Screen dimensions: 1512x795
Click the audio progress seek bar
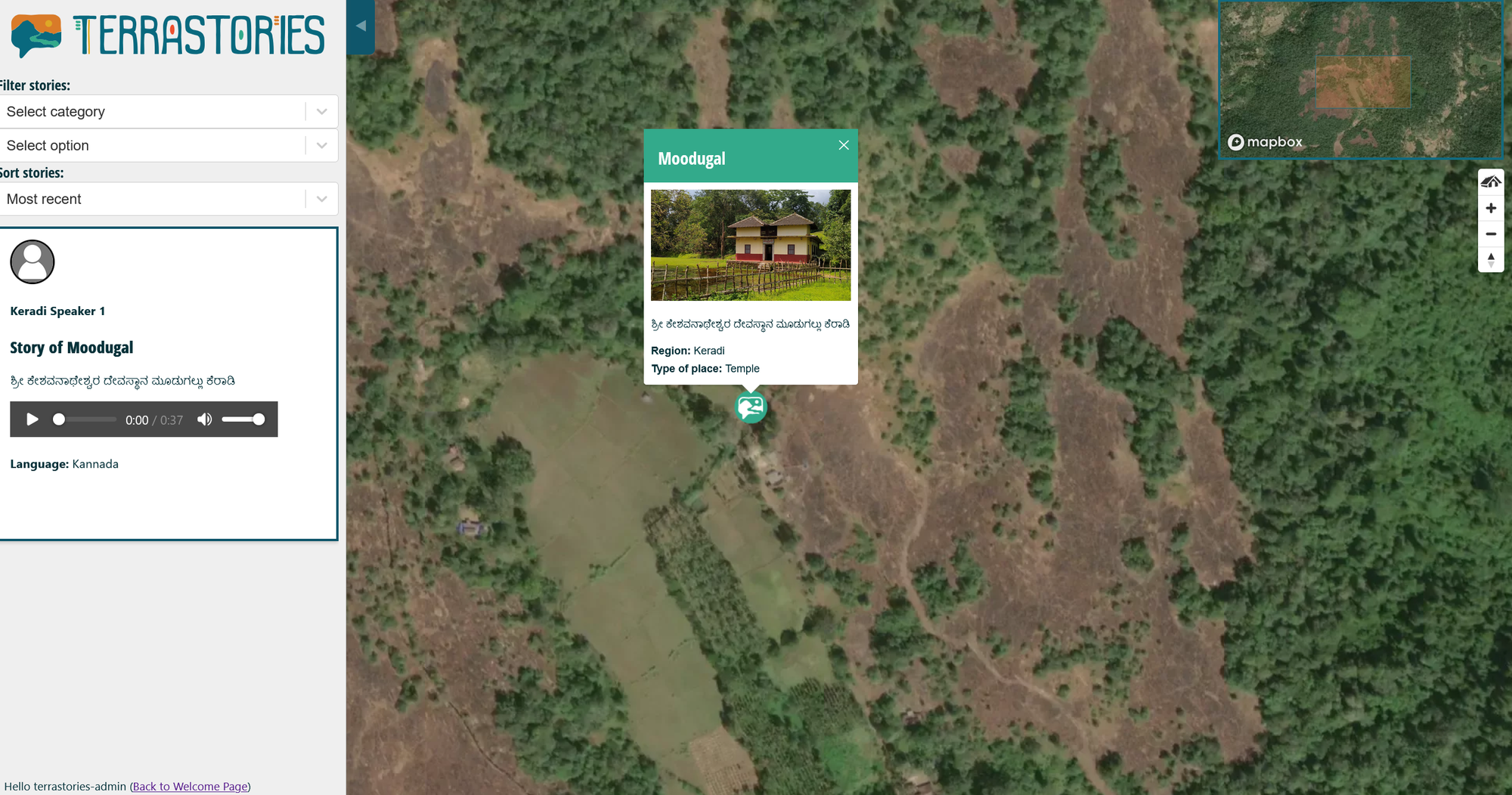coord(84,419)
